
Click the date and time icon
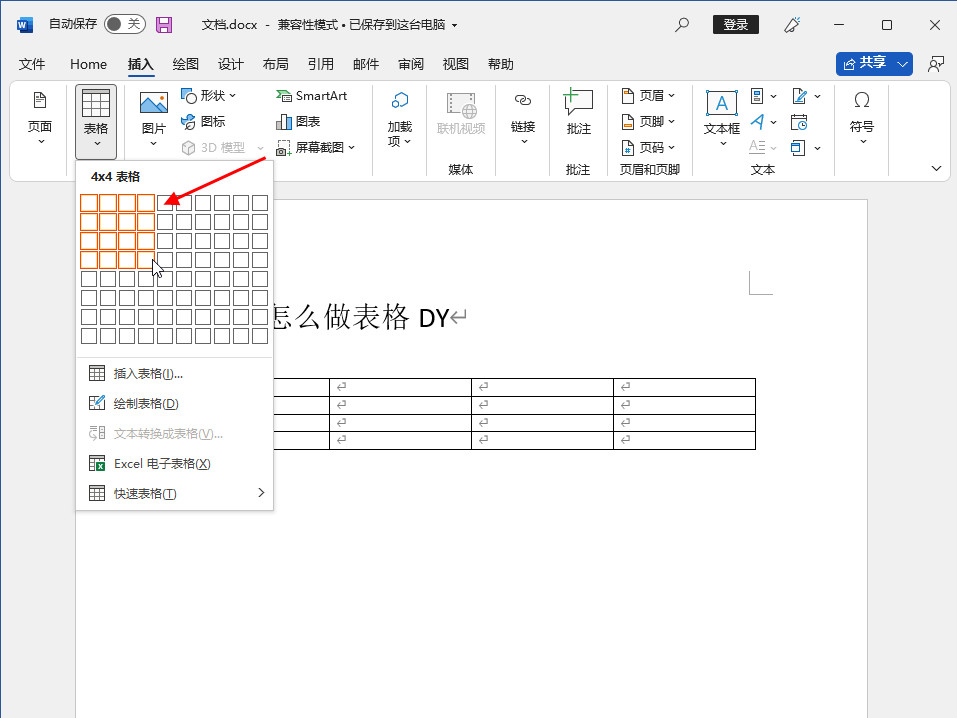tap(799, 121)
